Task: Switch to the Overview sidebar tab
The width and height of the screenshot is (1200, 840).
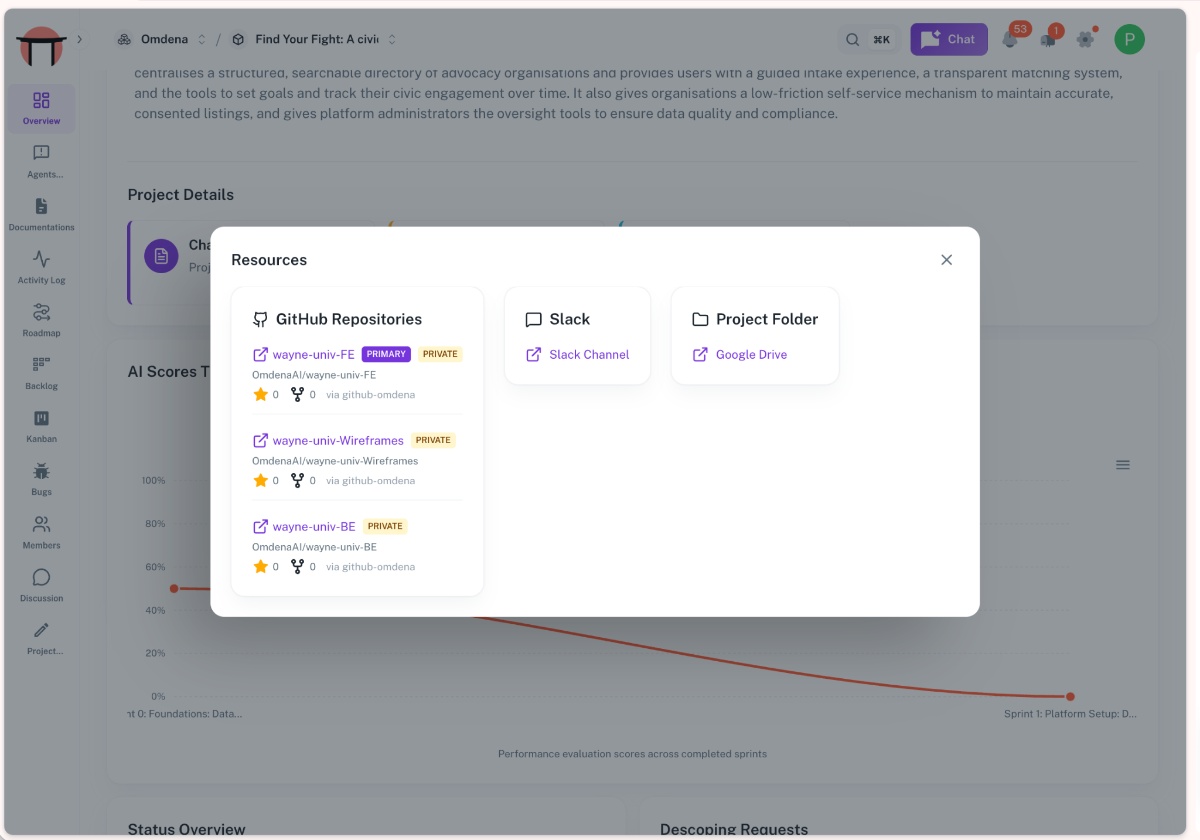Action: point(41,109)
